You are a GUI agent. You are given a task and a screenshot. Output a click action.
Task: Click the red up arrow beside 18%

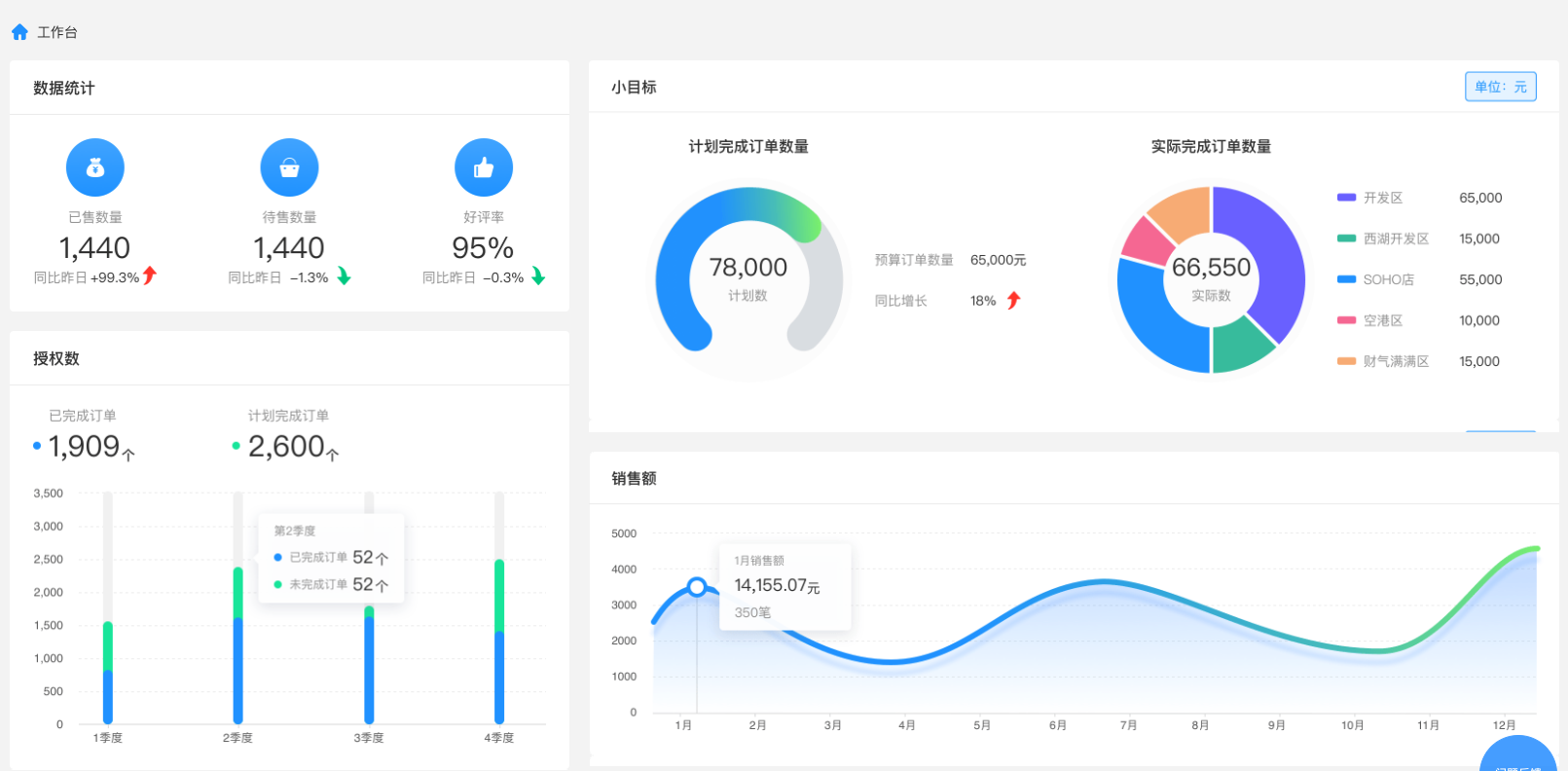[1013, 300]
